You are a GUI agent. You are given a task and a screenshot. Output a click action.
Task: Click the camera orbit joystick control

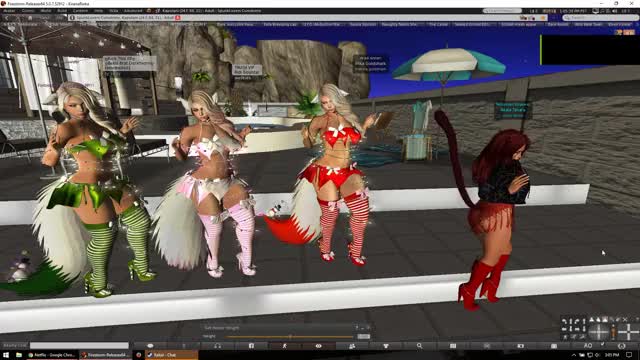[x=598, y=332]
